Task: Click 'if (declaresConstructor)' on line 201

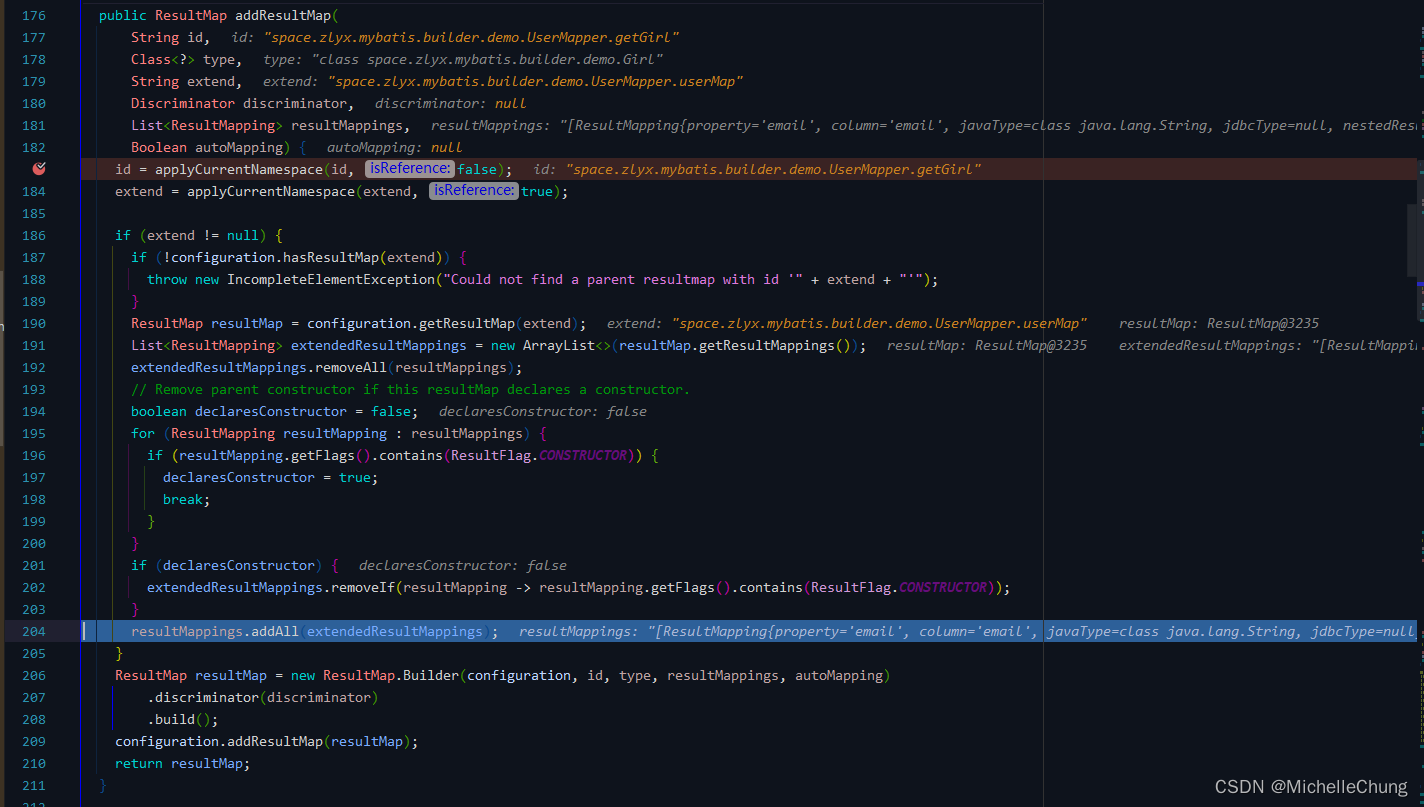Action: [x=227, y=565]
